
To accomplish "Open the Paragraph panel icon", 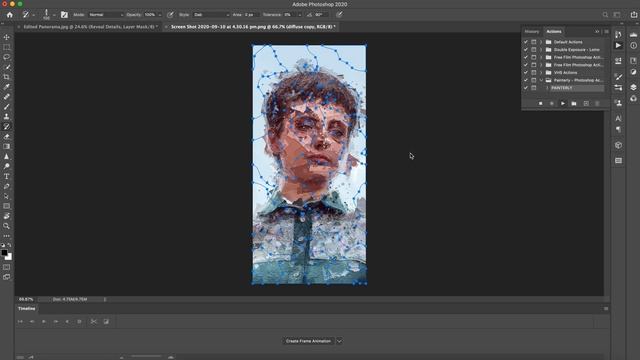I will click(x=618, y=129).
